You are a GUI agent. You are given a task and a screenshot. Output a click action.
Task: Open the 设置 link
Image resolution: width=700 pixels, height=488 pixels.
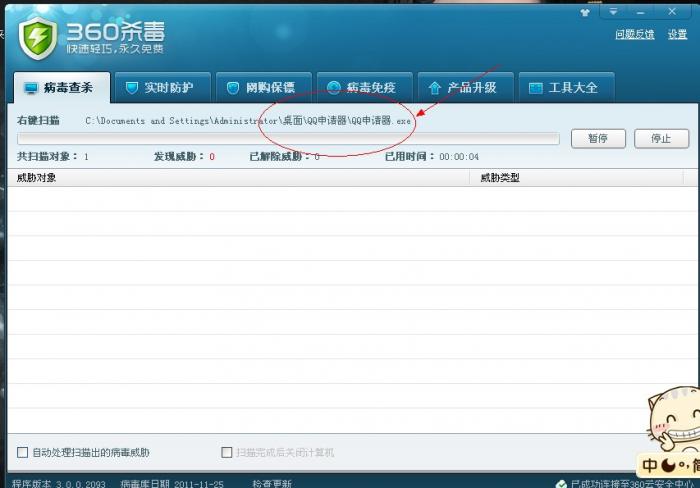(677, 34)
